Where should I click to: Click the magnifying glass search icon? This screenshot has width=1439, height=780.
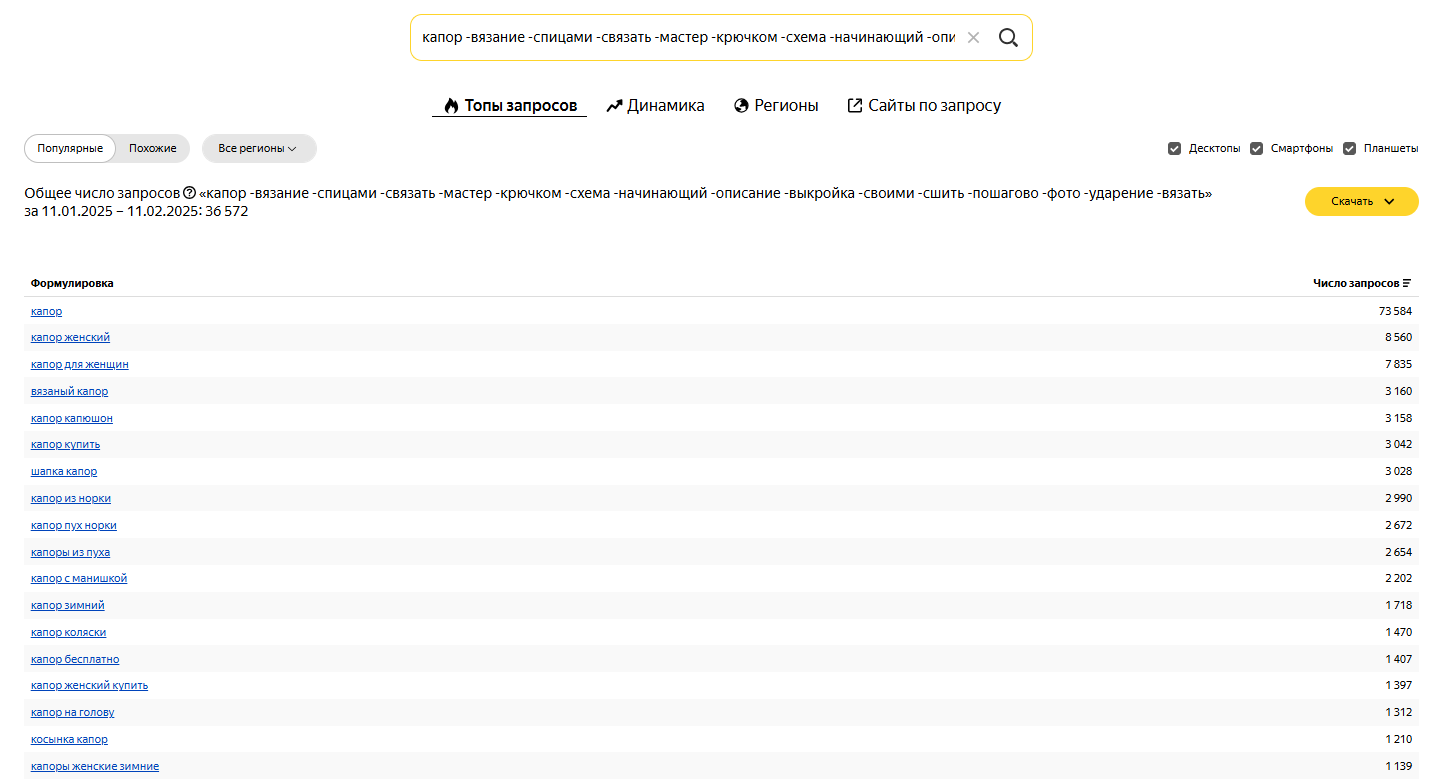pyautogui.click(x=1008, y=38)
